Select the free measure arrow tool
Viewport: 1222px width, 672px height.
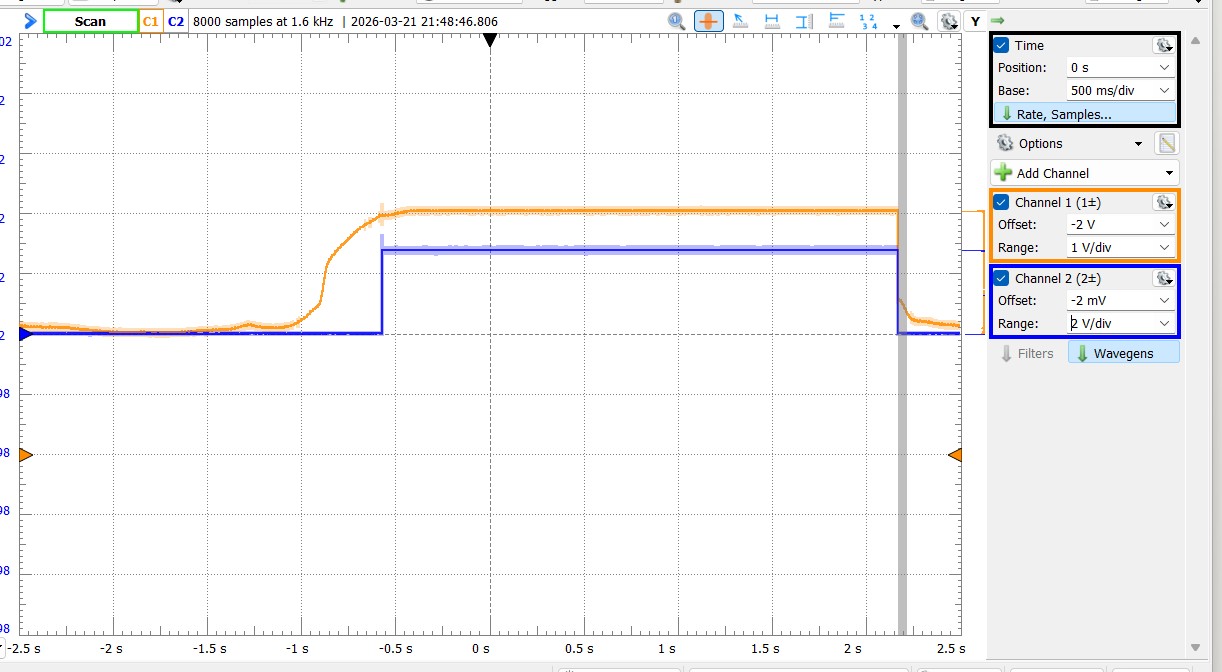point(740,21)
